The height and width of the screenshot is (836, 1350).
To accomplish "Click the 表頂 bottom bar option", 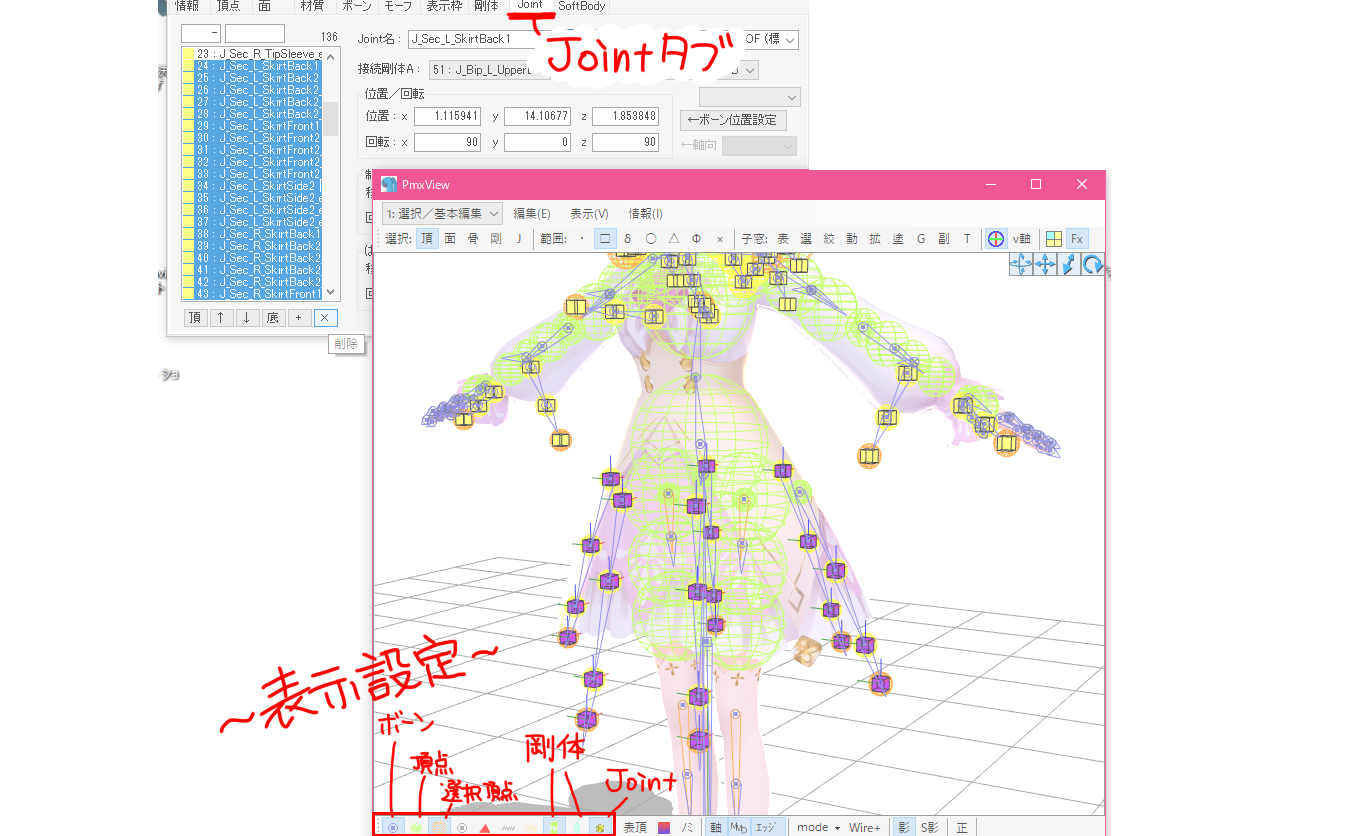I will coord(635,827).
